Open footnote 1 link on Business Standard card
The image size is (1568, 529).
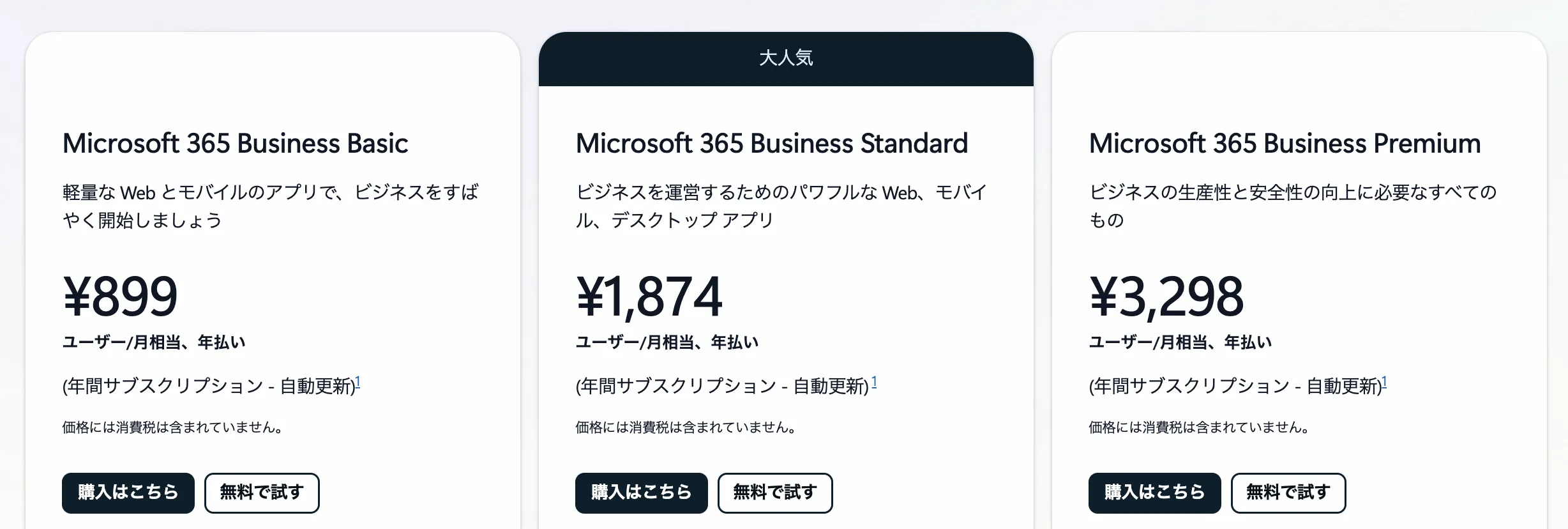[x=874, y=379]
